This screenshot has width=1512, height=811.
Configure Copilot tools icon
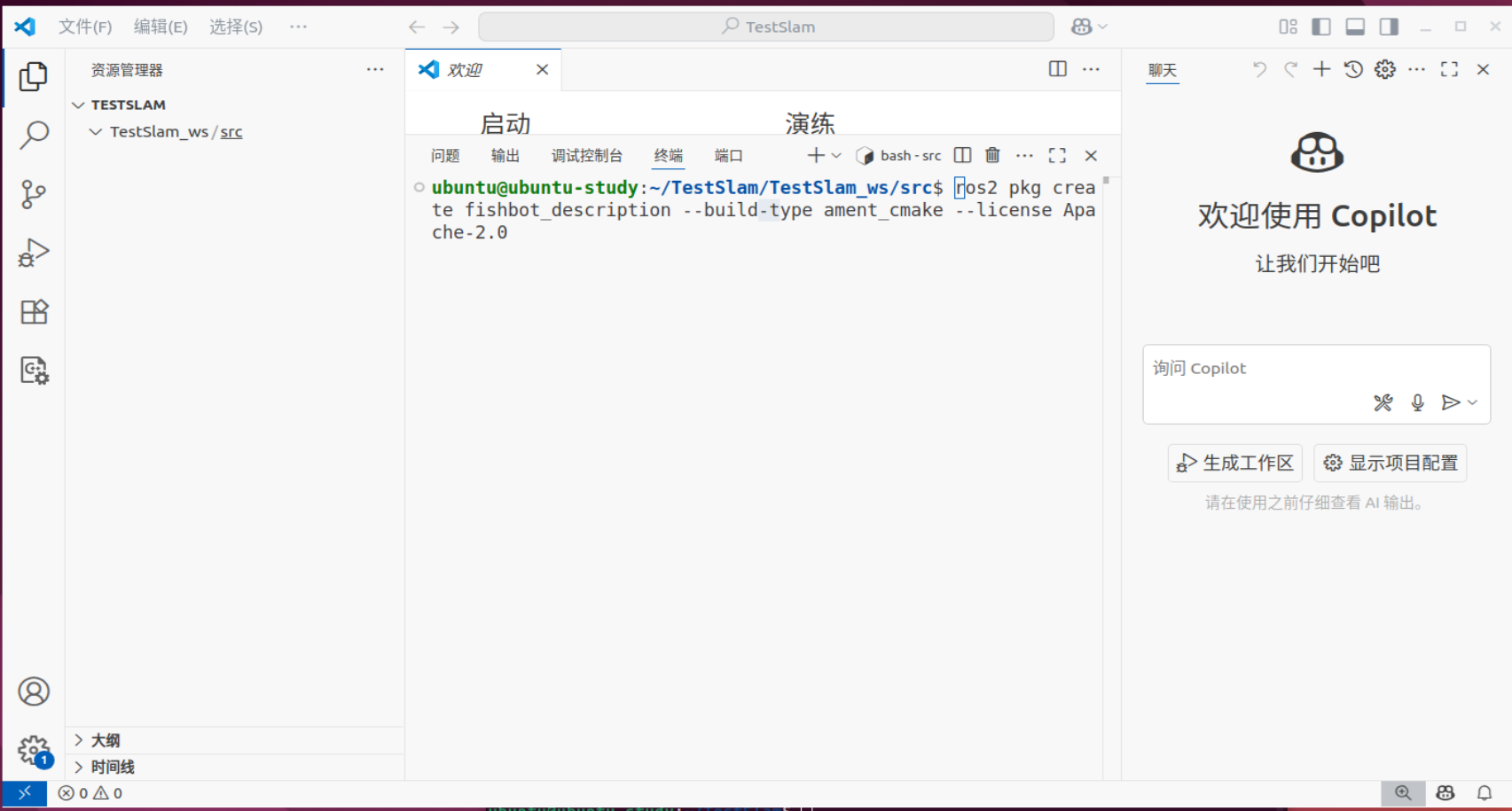tap(1383, 403)
